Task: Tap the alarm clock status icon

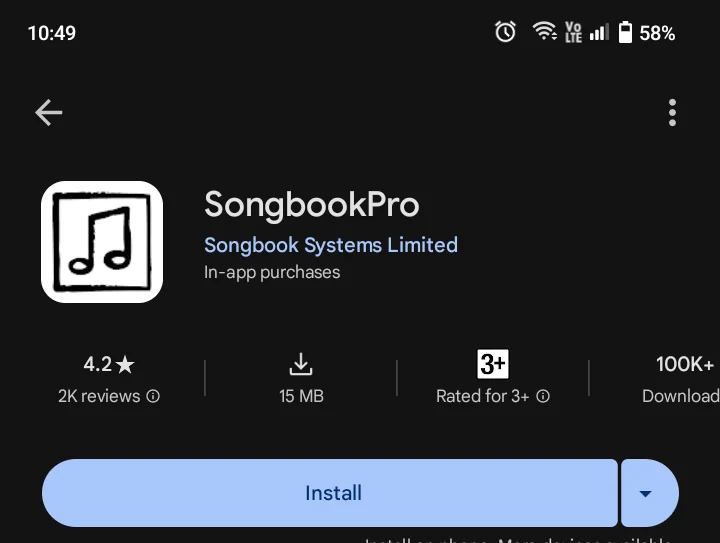Action: point(505,32)
